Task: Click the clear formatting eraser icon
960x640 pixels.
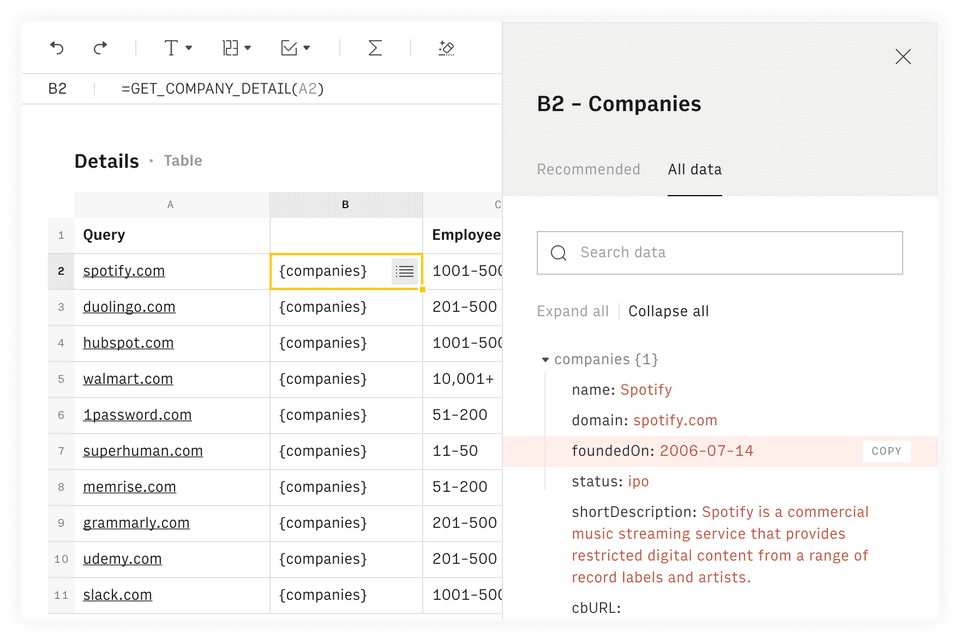Action: [447, 48]
